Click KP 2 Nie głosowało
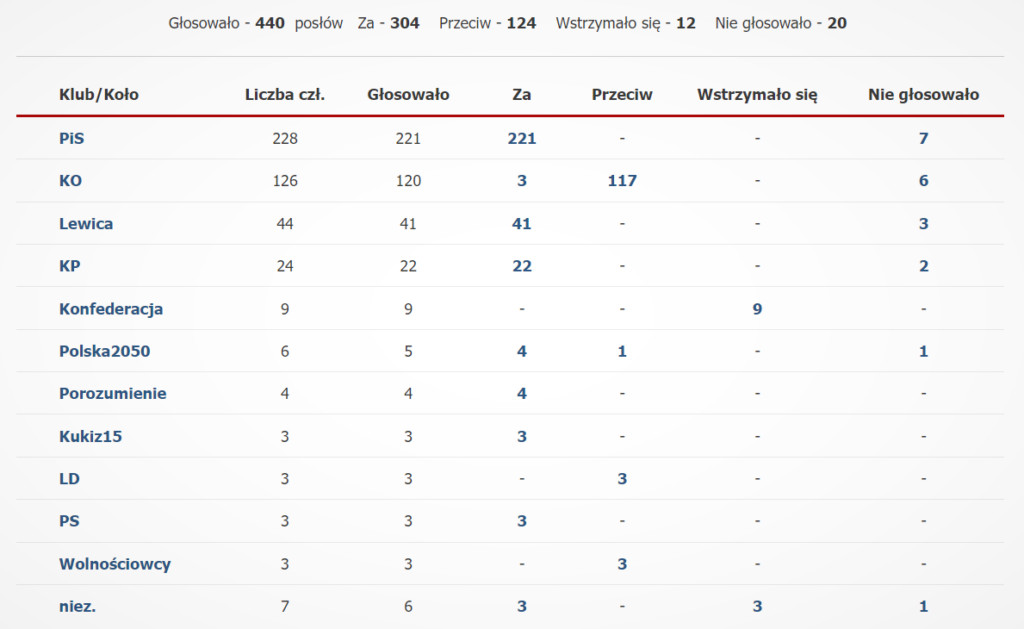The height and width of the screenshot is (629, 1024). pyautogui.click(x=923, y=266)
